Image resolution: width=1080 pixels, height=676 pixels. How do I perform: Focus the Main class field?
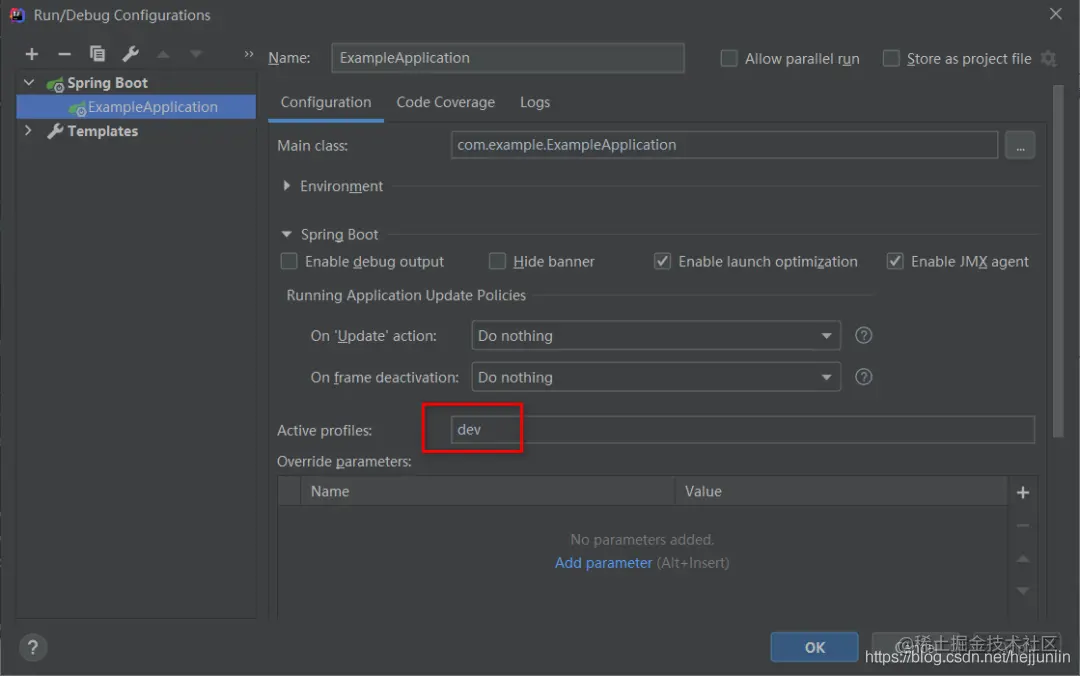(724, 145)
